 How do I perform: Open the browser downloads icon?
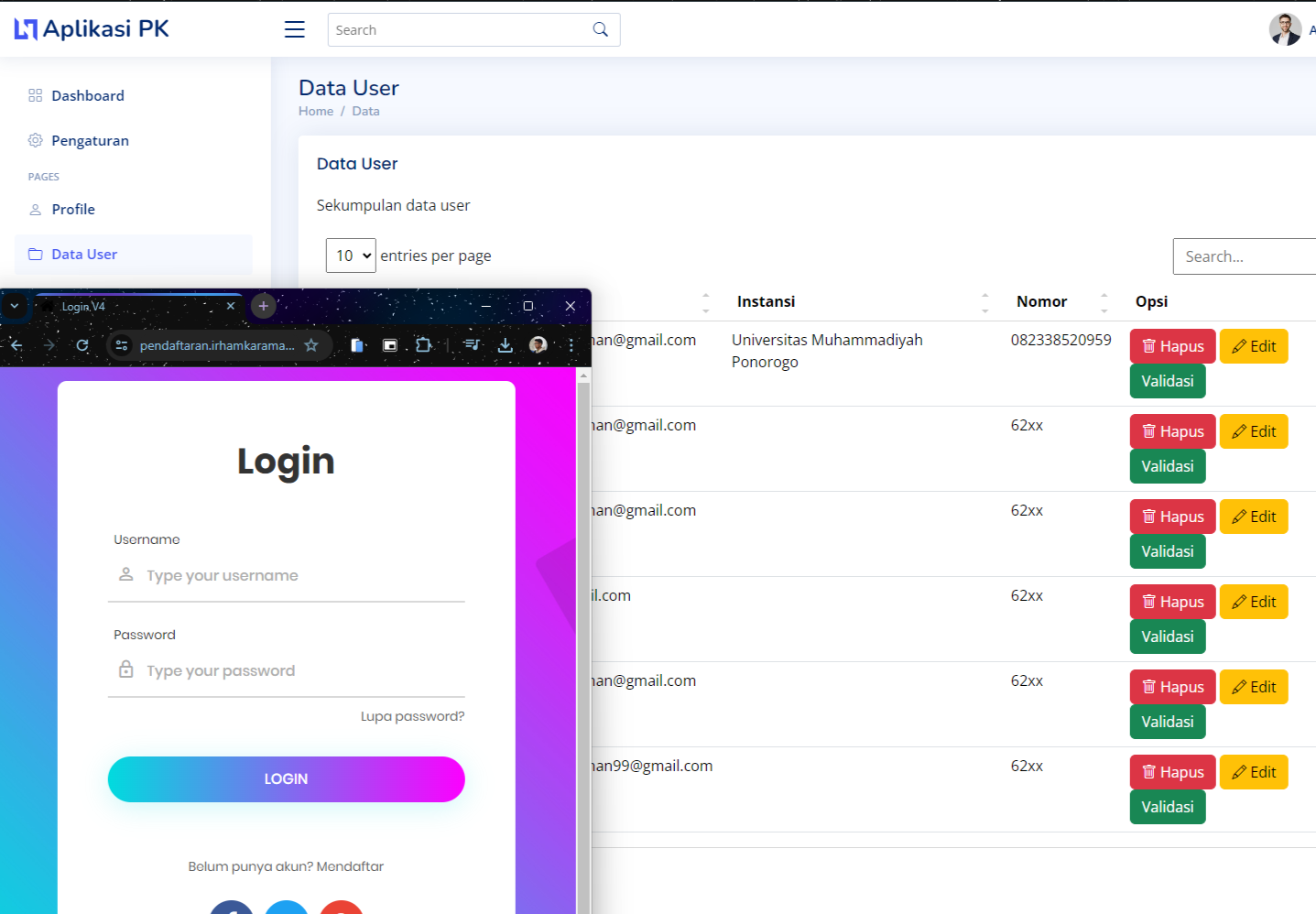click(x=505, y=345)
